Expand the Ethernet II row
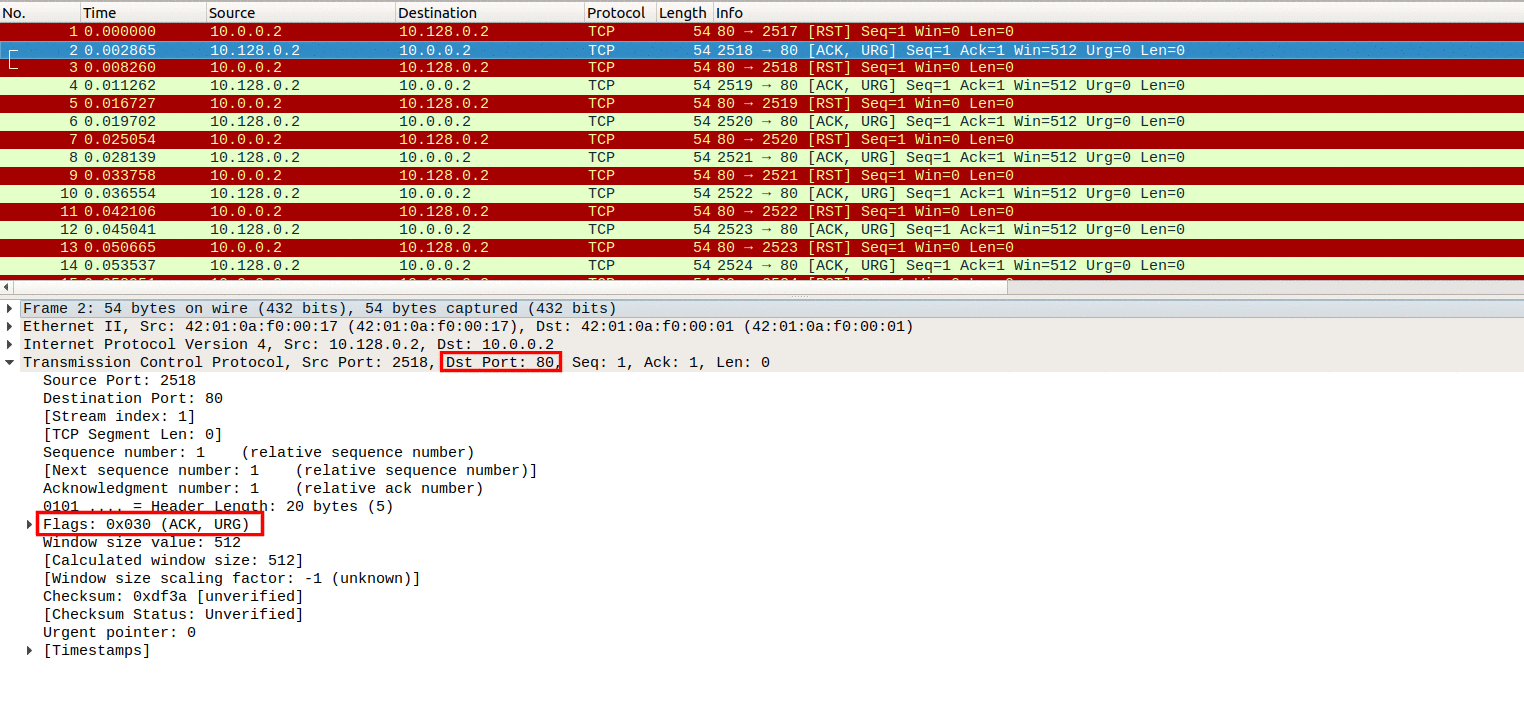The image size is (1524, 701). (x=10, y=327)
